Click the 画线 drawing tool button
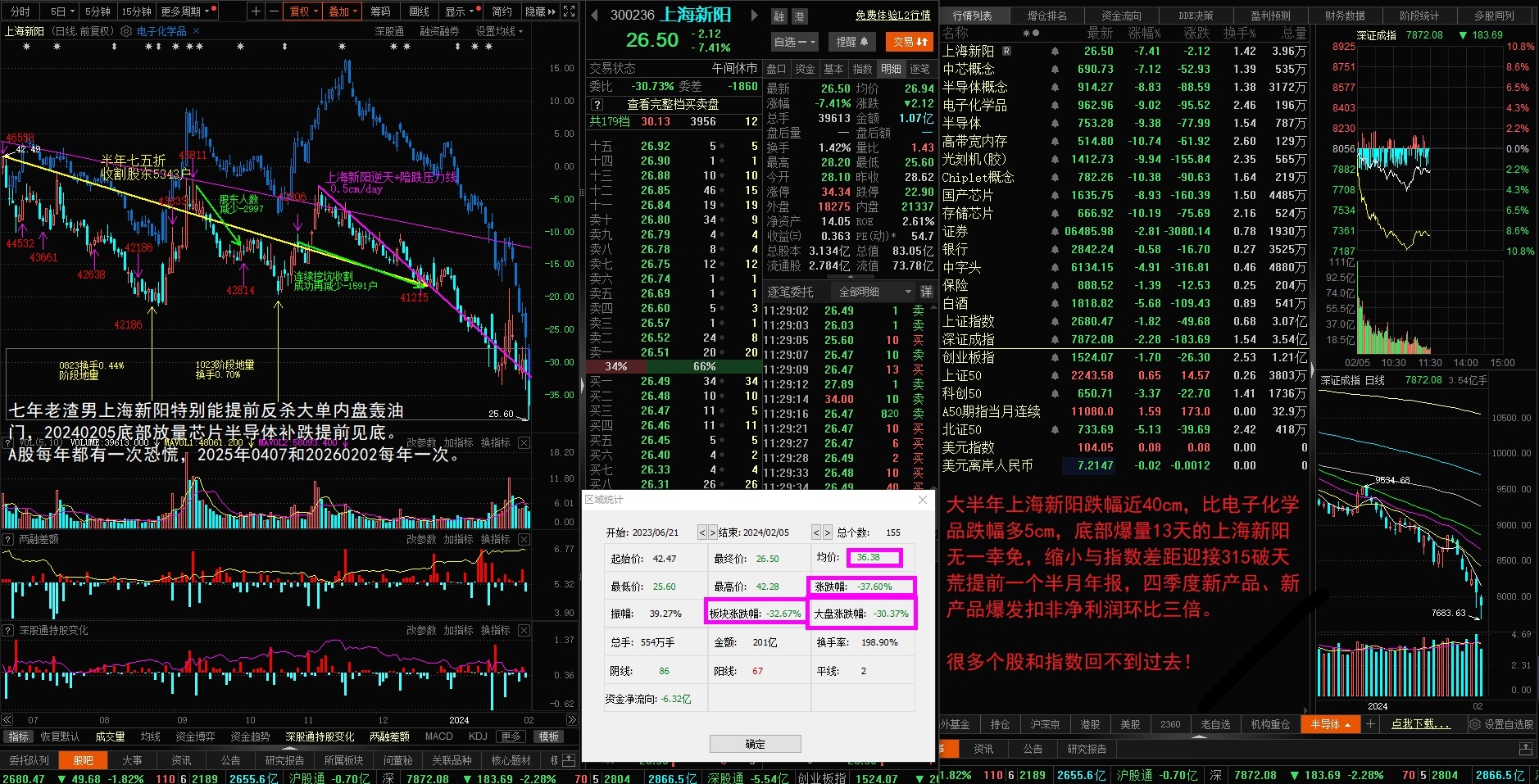The height and width of the screenshot is (784, 1539). (x=419, y=11)
